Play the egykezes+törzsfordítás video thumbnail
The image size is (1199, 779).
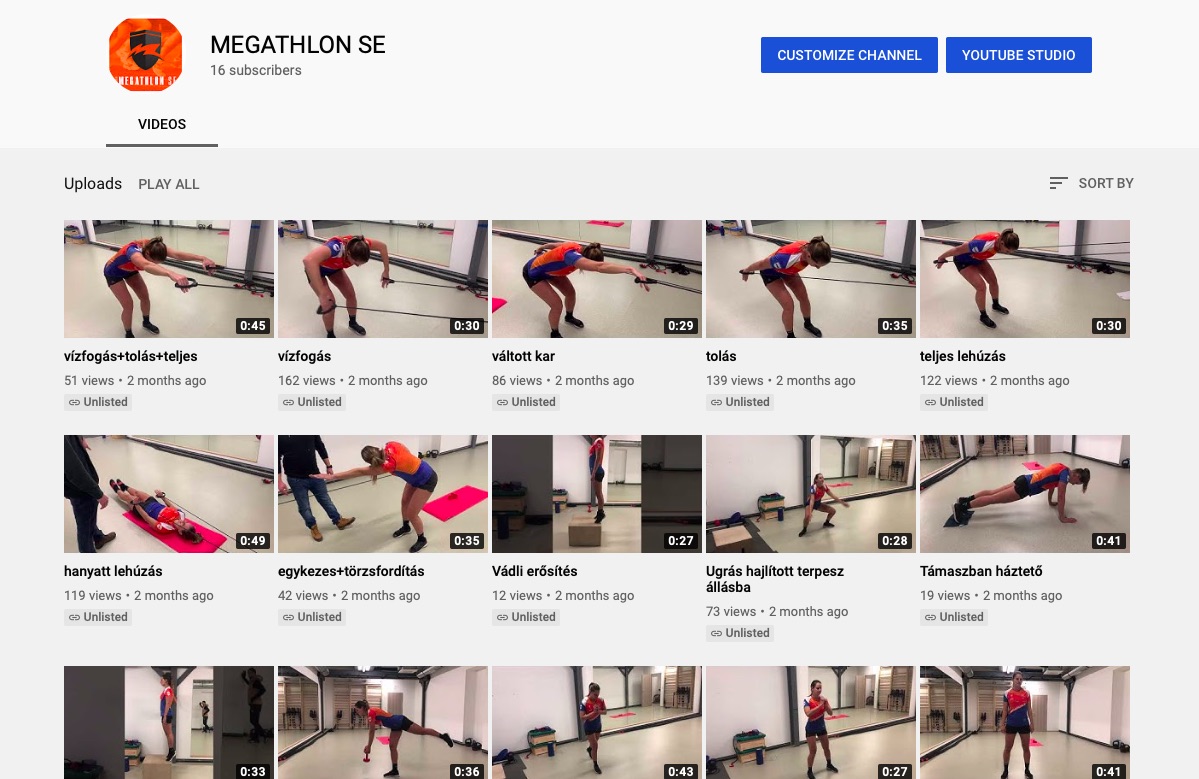[383, 494]
